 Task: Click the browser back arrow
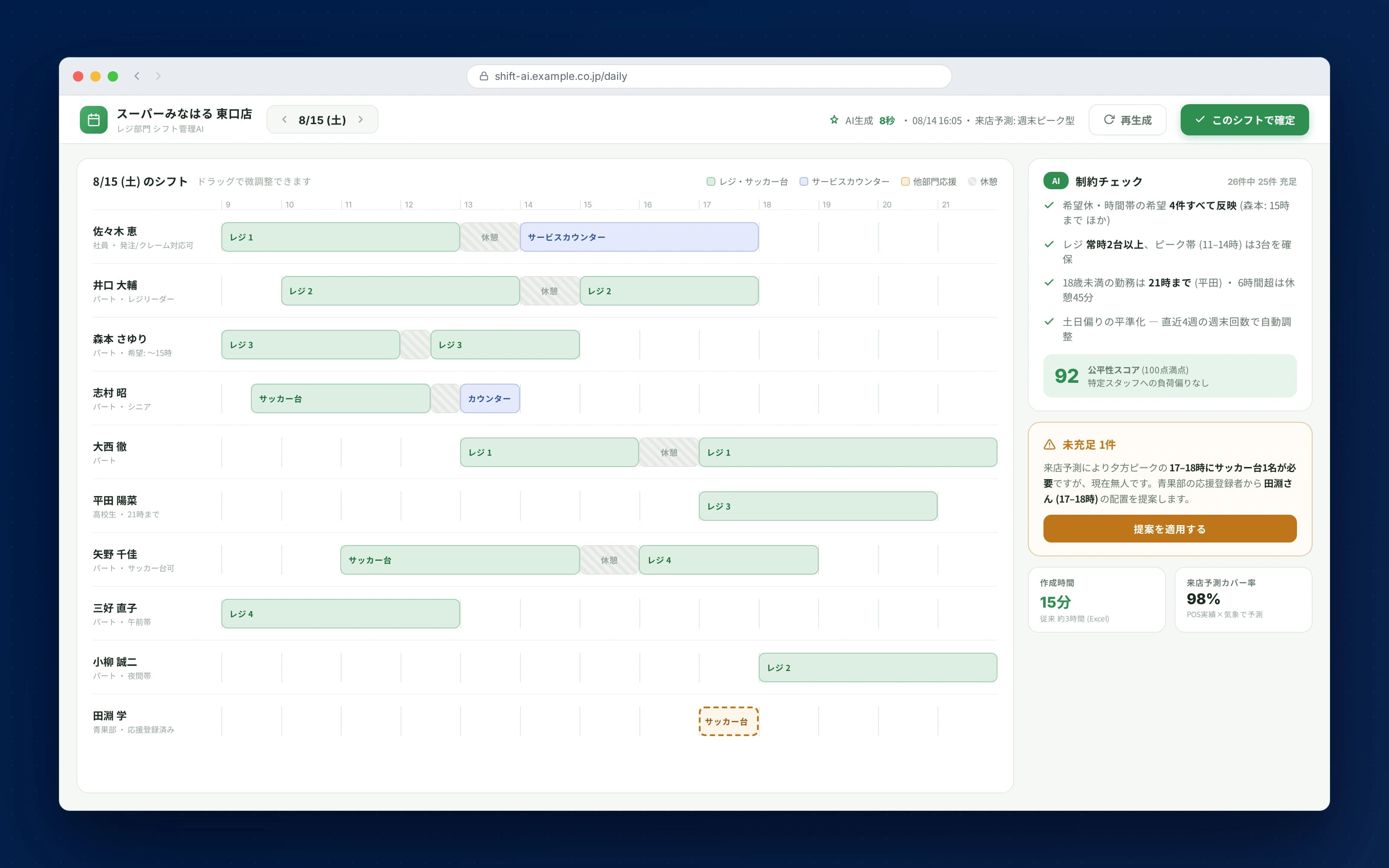(x=137, y=76)
